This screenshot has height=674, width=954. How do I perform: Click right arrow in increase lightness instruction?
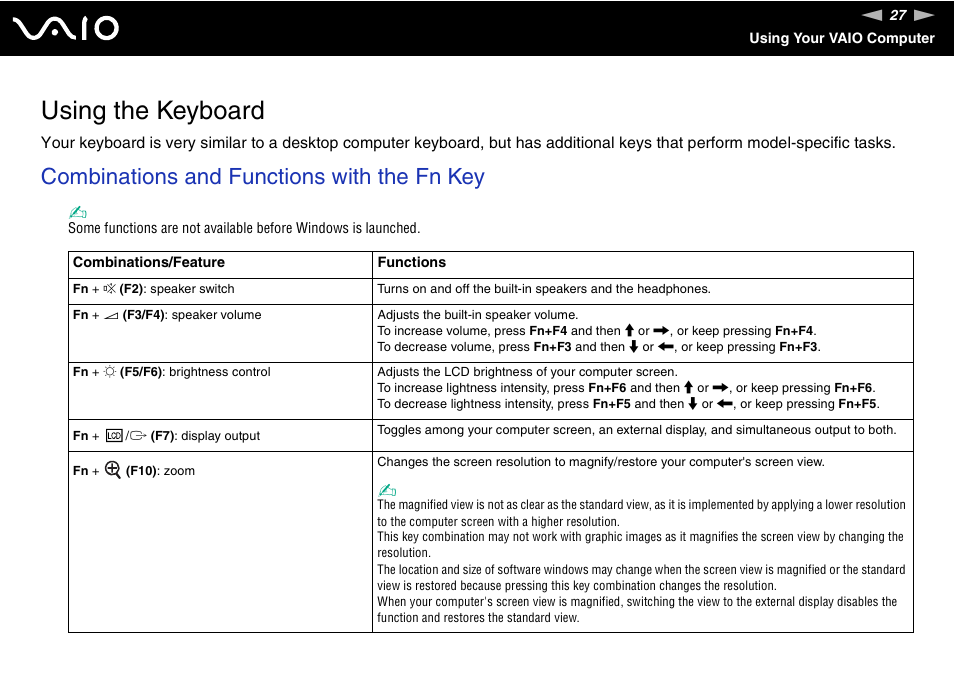point(720,387)
